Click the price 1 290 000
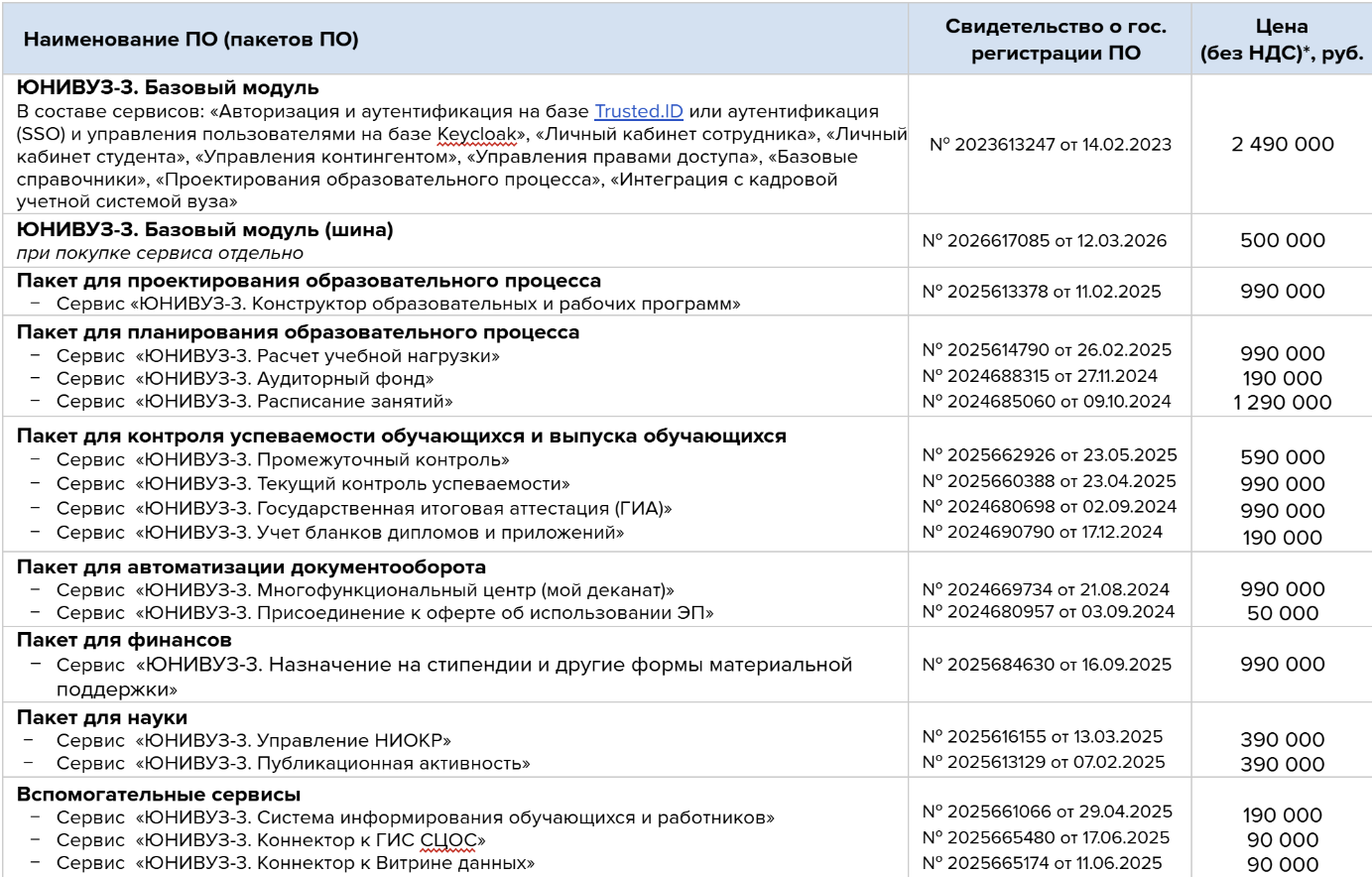Viewport: 1372px width, 877px height. (x=1282, y=403)
